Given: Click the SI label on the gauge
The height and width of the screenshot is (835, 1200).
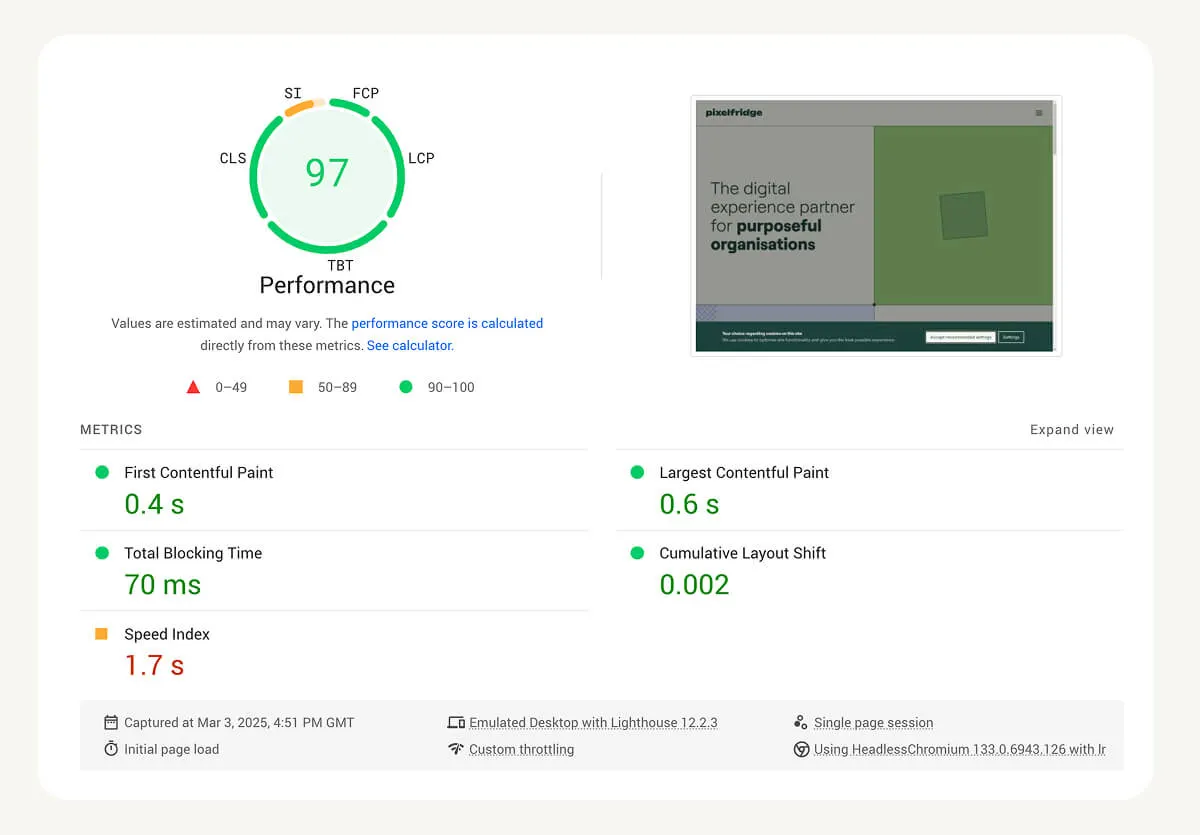Looking at the screenshot, I should pyautogui.click(x=293, y=93).
